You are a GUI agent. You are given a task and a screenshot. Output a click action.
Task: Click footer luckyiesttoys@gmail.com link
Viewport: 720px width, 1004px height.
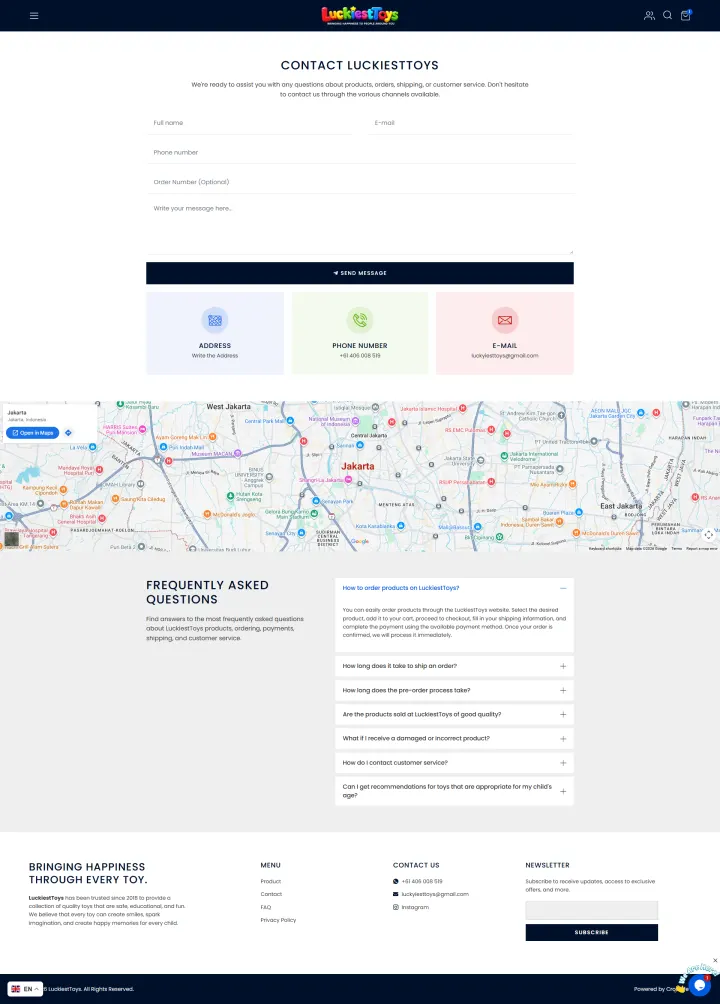tap(435, 895)
